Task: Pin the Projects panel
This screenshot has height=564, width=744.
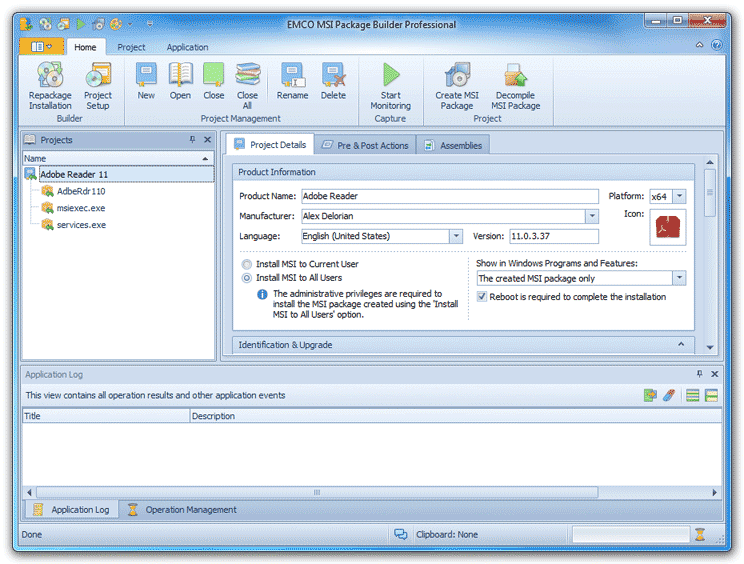Action: coord(192,139)
